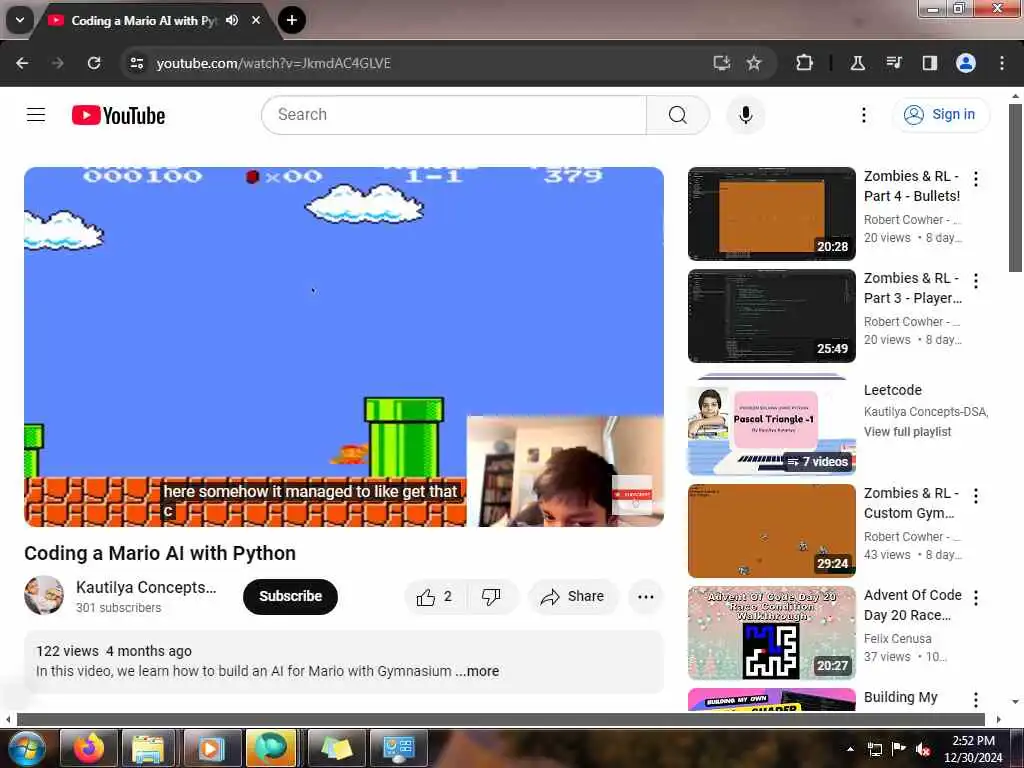The height and width of the screenshot is (768, 1024).
Task: Open options menu for Building My video
Action: [x=976, y=699]
